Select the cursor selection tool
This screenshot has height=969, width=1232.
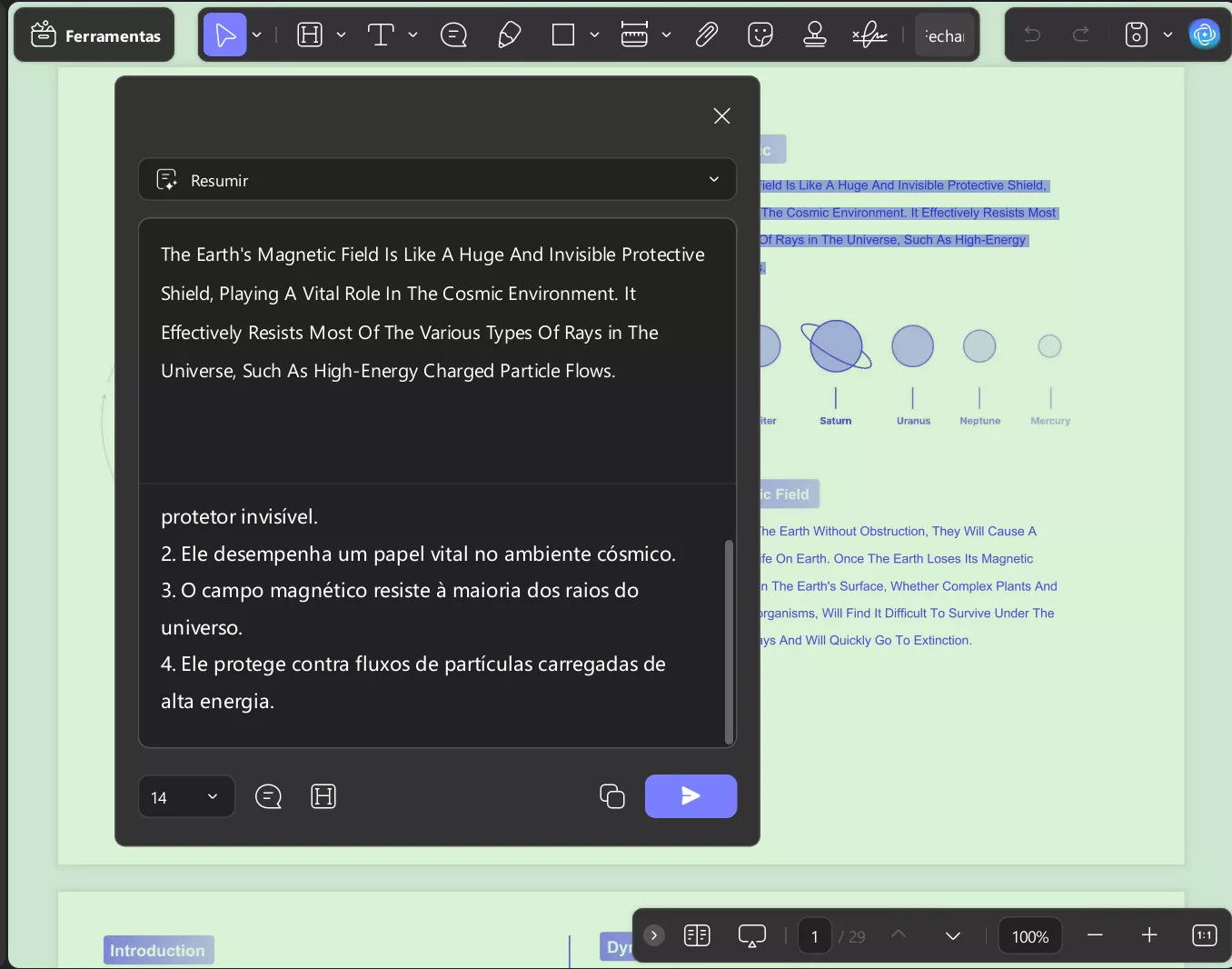225,35
